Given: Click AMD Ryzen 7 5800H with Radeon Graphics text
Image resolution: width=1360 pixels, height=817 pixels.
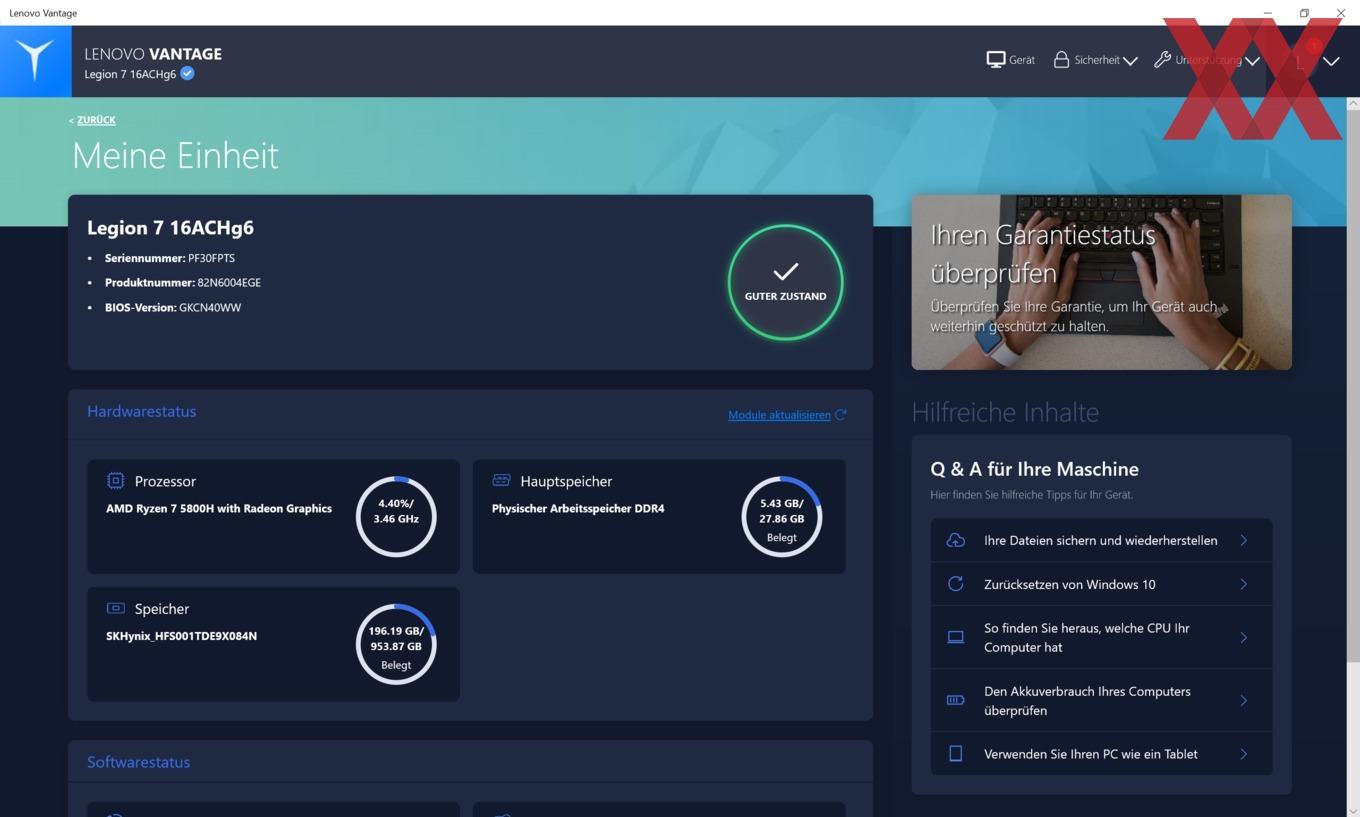Looking at the screenshot, I should (x=219, y=509).
